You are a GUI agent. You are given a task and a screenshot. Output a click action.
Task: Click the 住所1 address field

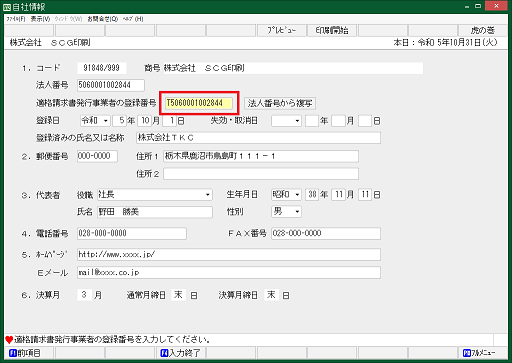261,156
